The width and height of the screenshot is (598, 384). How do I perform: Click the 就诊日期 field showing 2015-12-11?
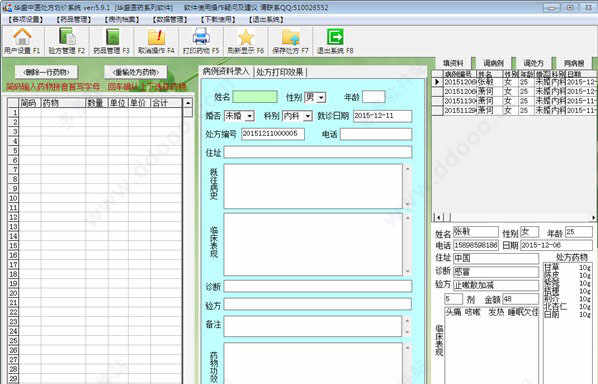coord(383,116)
